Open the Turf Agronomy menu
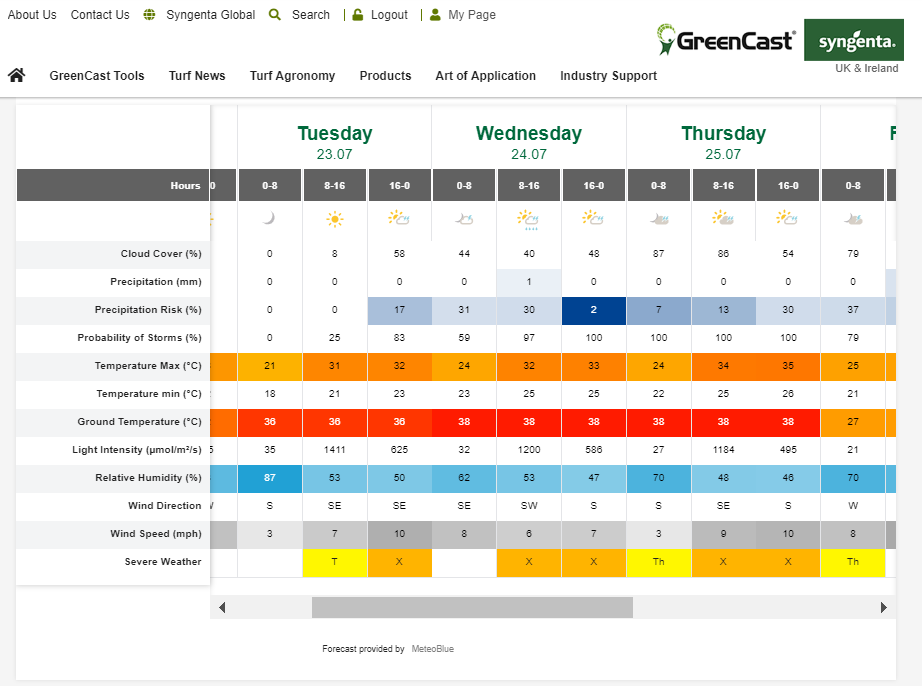The height and width of the screenshot is (686, 922). [x=292, y=76]
